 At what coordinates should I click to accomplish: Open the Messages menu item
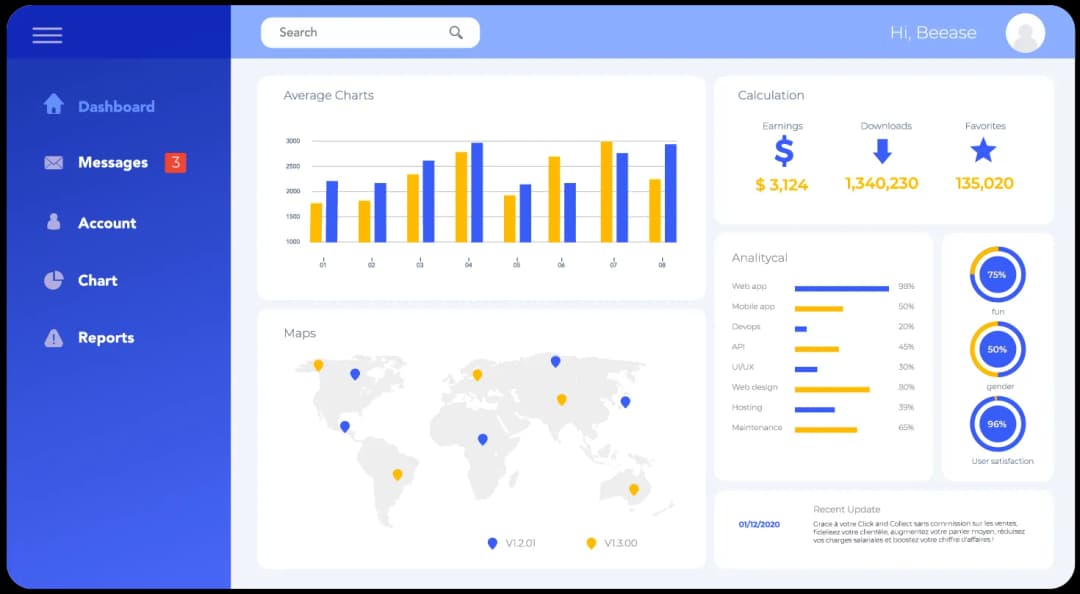113,162
